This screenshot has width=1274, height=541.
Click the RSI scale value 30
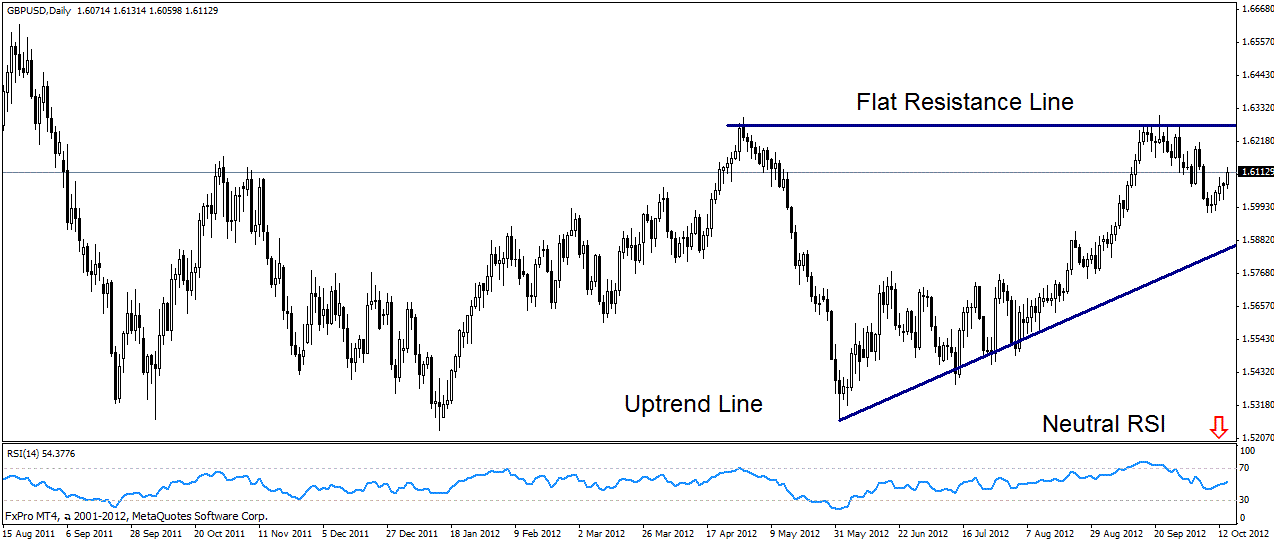tap(1246, 499)
